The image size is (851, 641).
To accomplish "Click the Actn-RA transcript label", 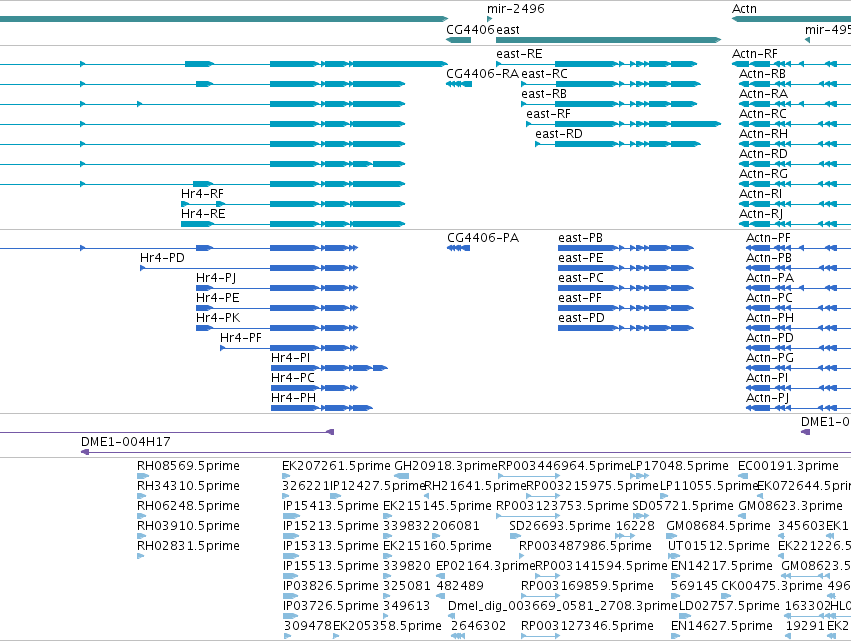I will point(763,94).
